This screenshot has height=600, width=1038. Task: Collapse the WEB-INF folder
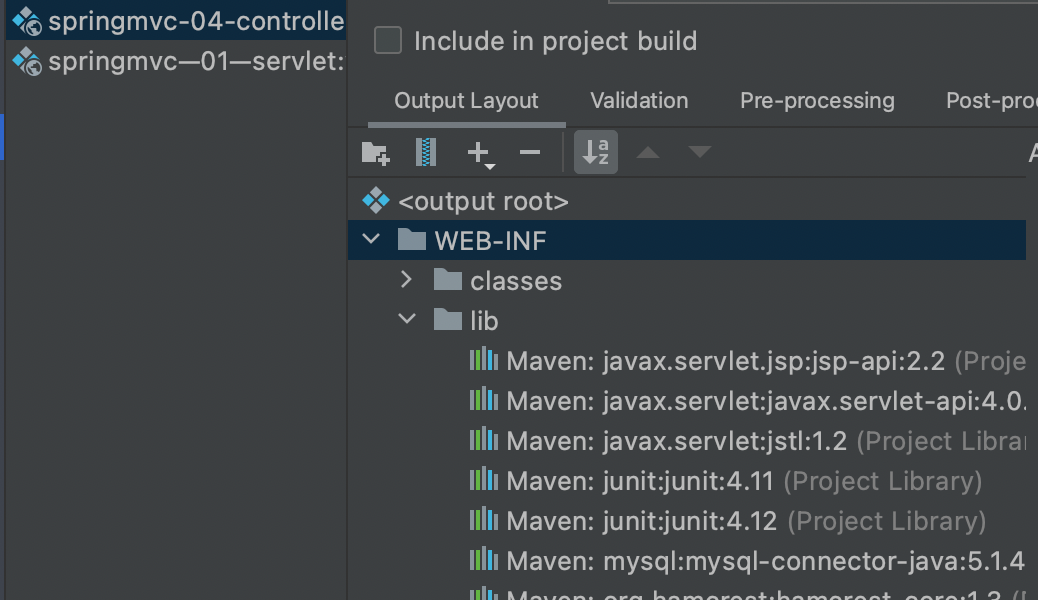coord(370,240)
